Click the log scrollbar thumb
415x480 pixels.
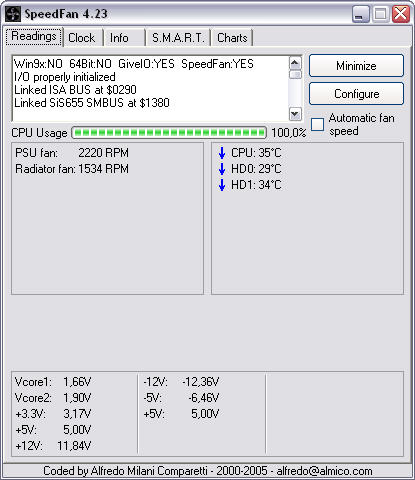coord(295,74)
